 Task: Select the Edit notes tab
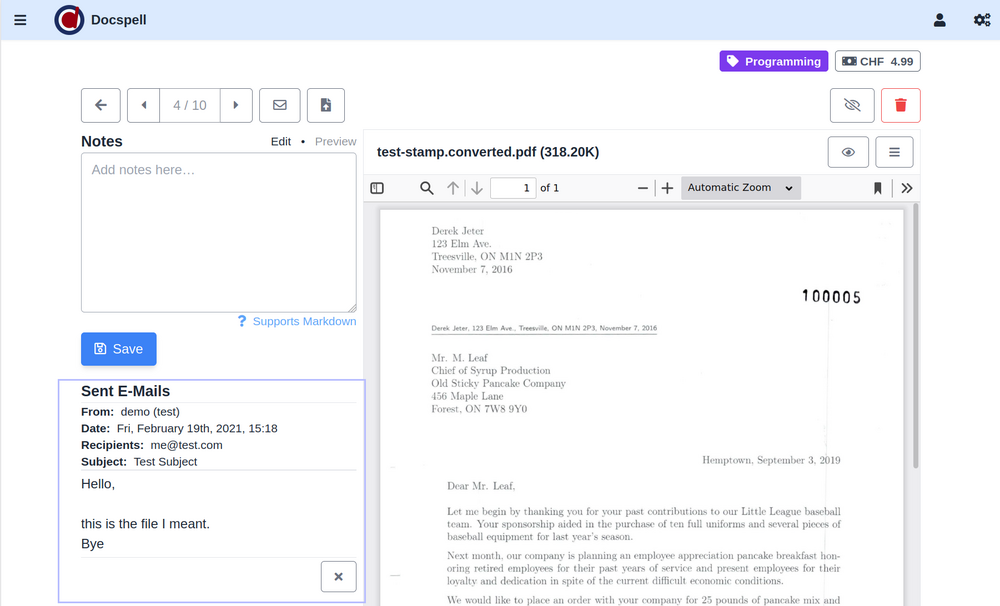point(281,142)
